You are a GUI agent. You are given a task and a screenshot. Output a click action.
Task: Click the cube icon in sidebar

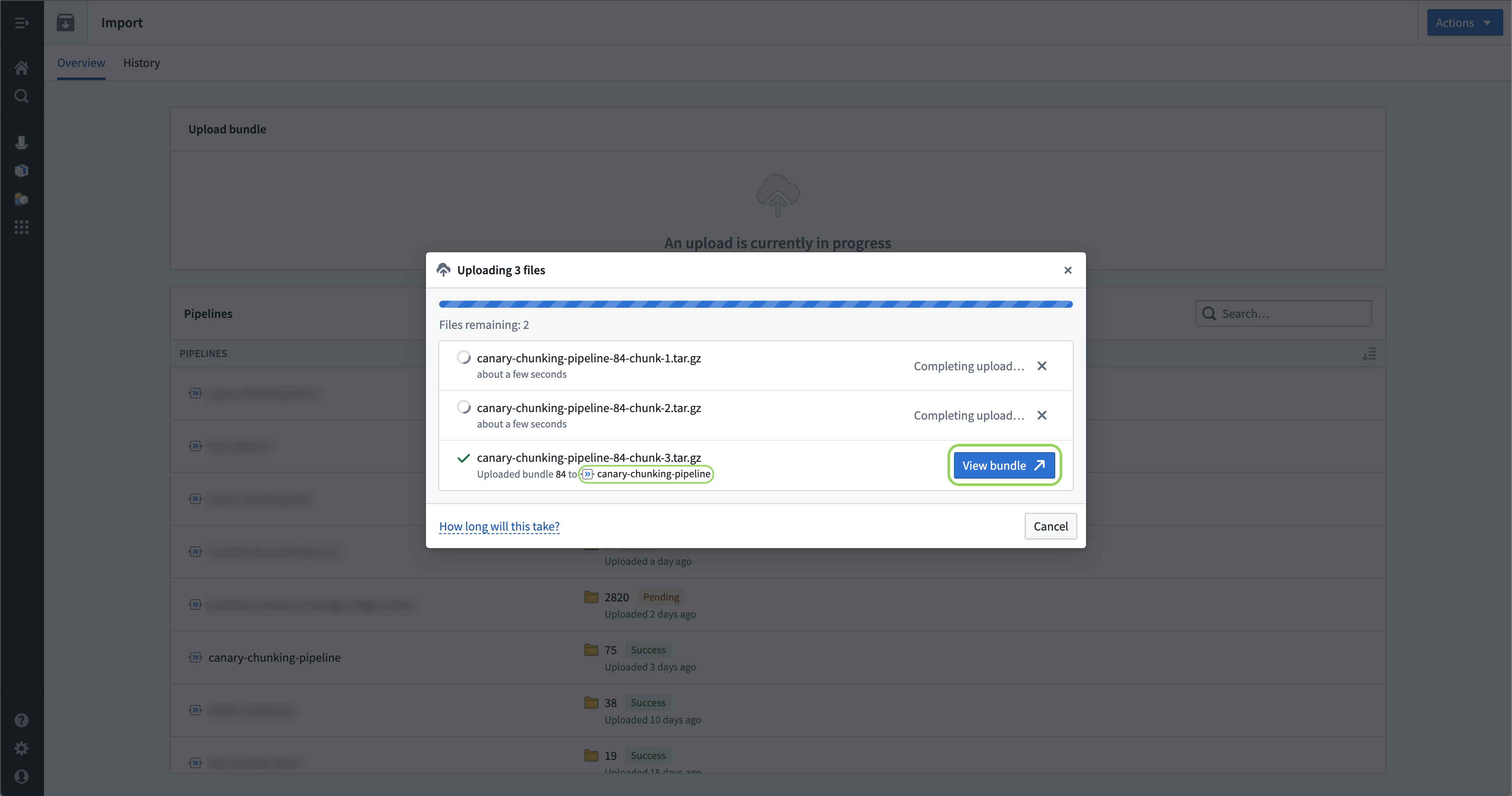22,170
